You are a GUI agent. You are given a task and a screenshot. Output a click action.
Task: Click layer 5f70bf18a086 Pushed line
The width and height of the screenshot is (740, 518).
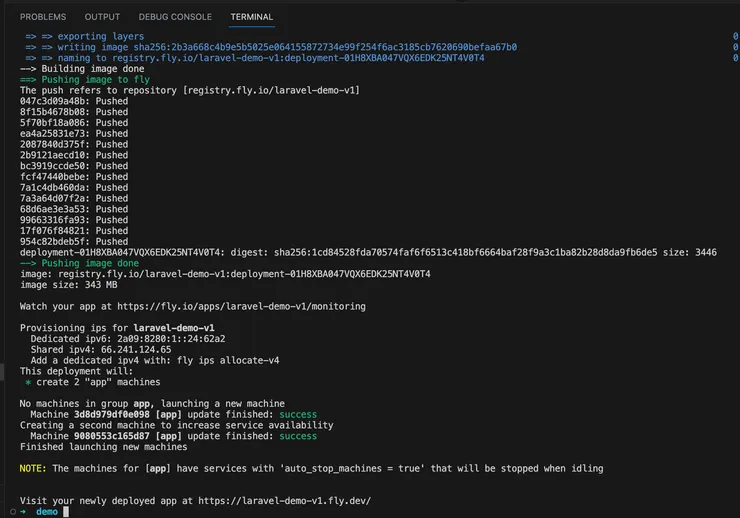point(74,123)
